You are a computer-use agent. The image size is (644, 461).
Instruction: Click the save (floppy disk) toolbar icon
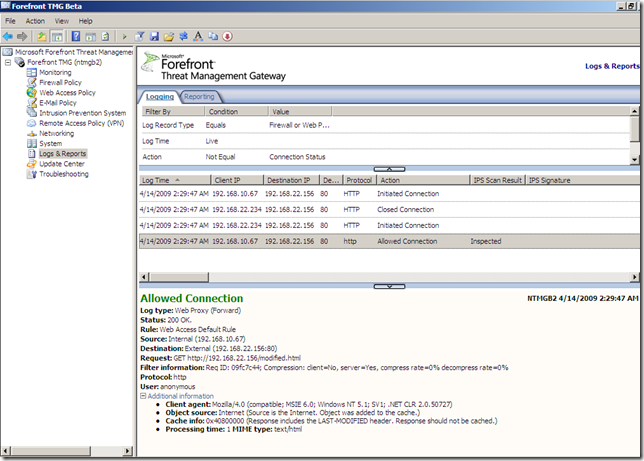(x=155, y=36)
